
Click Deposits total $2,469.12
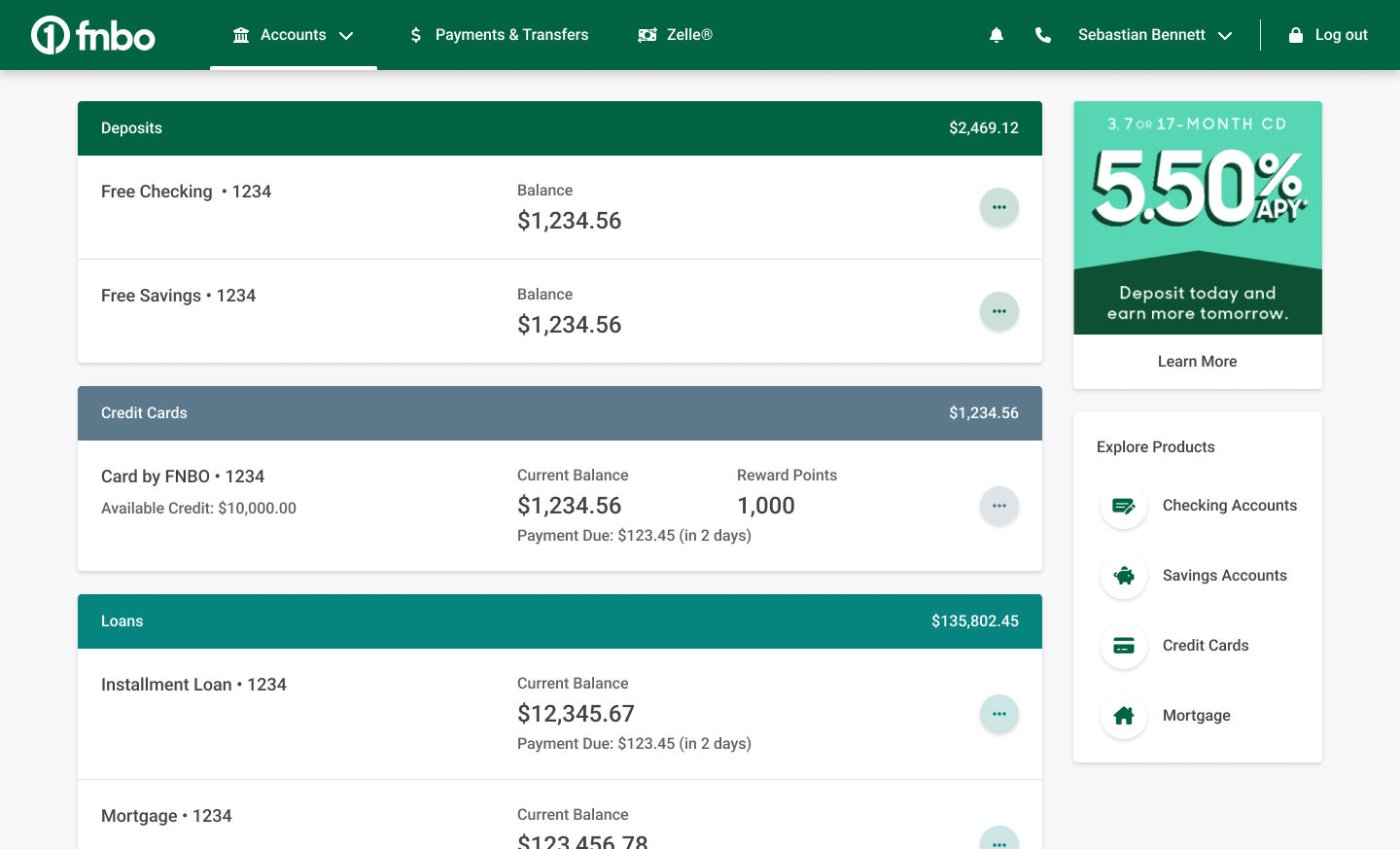984,128
